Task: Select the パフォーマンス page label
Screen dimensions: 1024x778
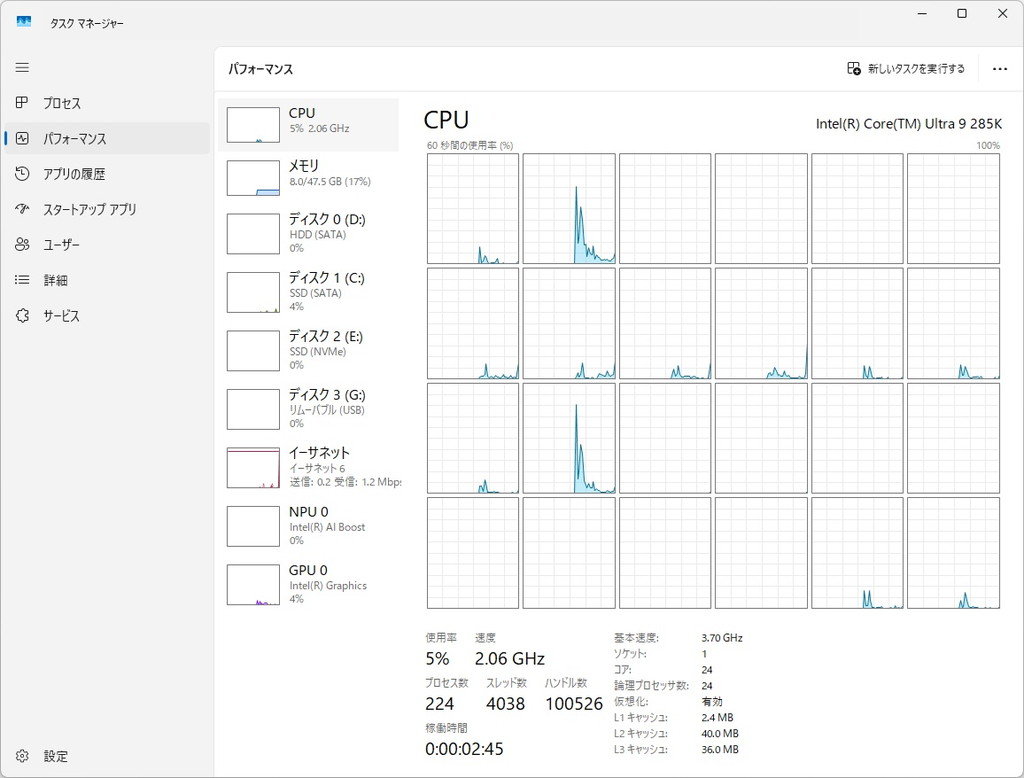Action: pos(74,138)
